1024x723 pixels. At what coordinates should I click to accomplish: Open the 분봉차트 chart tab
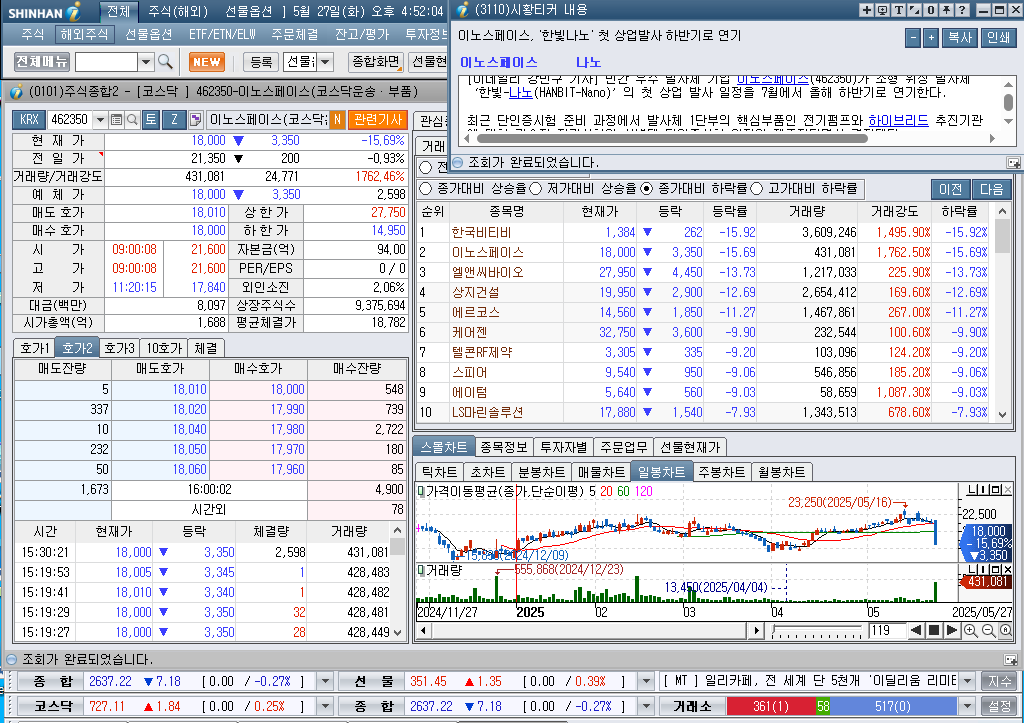pos(541,472)
